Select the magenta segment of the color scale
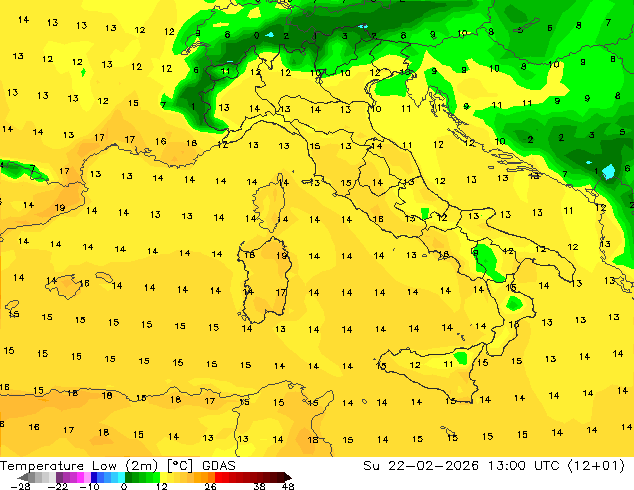This screenshot has width=634, height=490. 80,477
